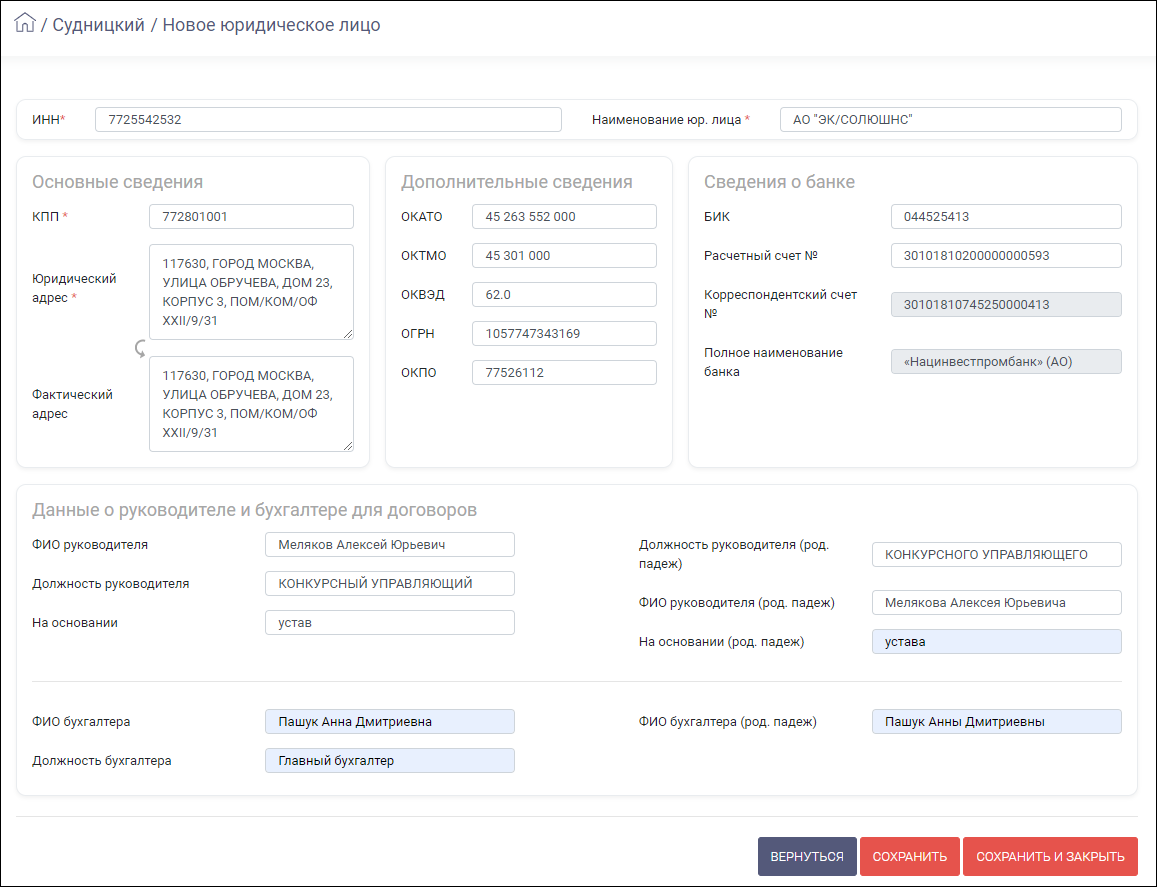1157x887 pixels.
Task: Click the СОХРАНИТЬ button
Action: point(909,856)
